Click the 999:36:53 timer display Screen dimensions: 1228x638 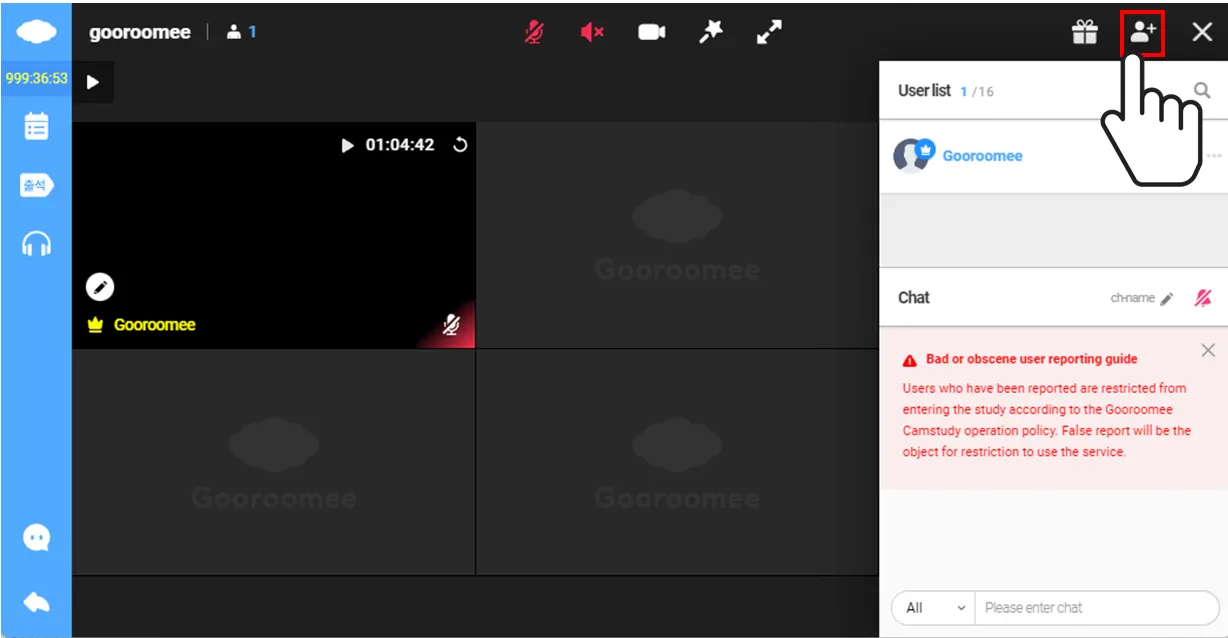pos(36,78)
